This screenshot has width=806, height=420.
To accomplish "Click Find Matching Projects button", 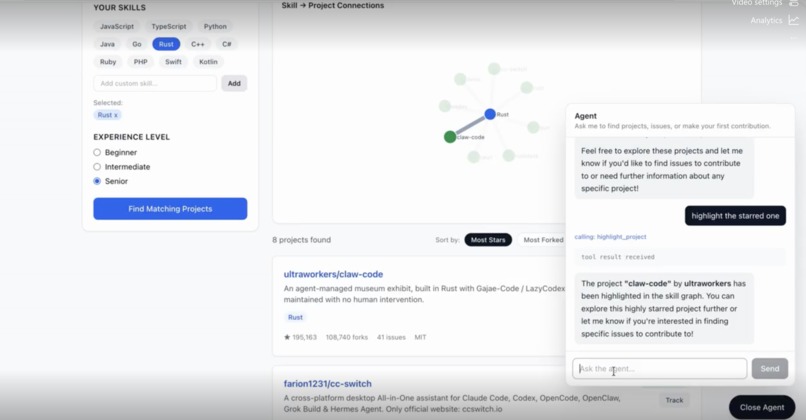I will point(170,209).
